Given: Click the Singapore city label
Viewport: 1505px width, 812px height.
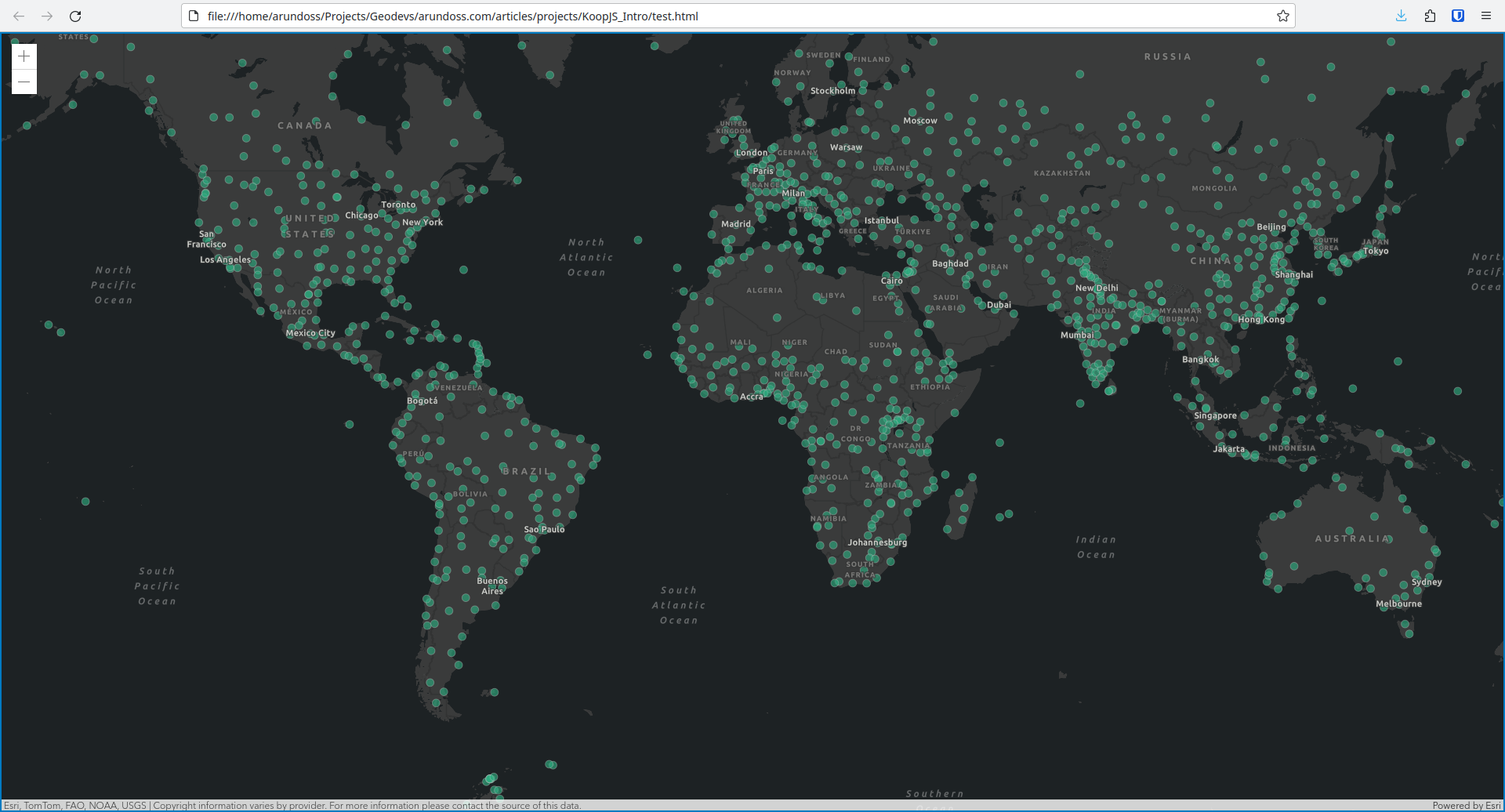Looking at the screenshot, I should coord(1215,416).
